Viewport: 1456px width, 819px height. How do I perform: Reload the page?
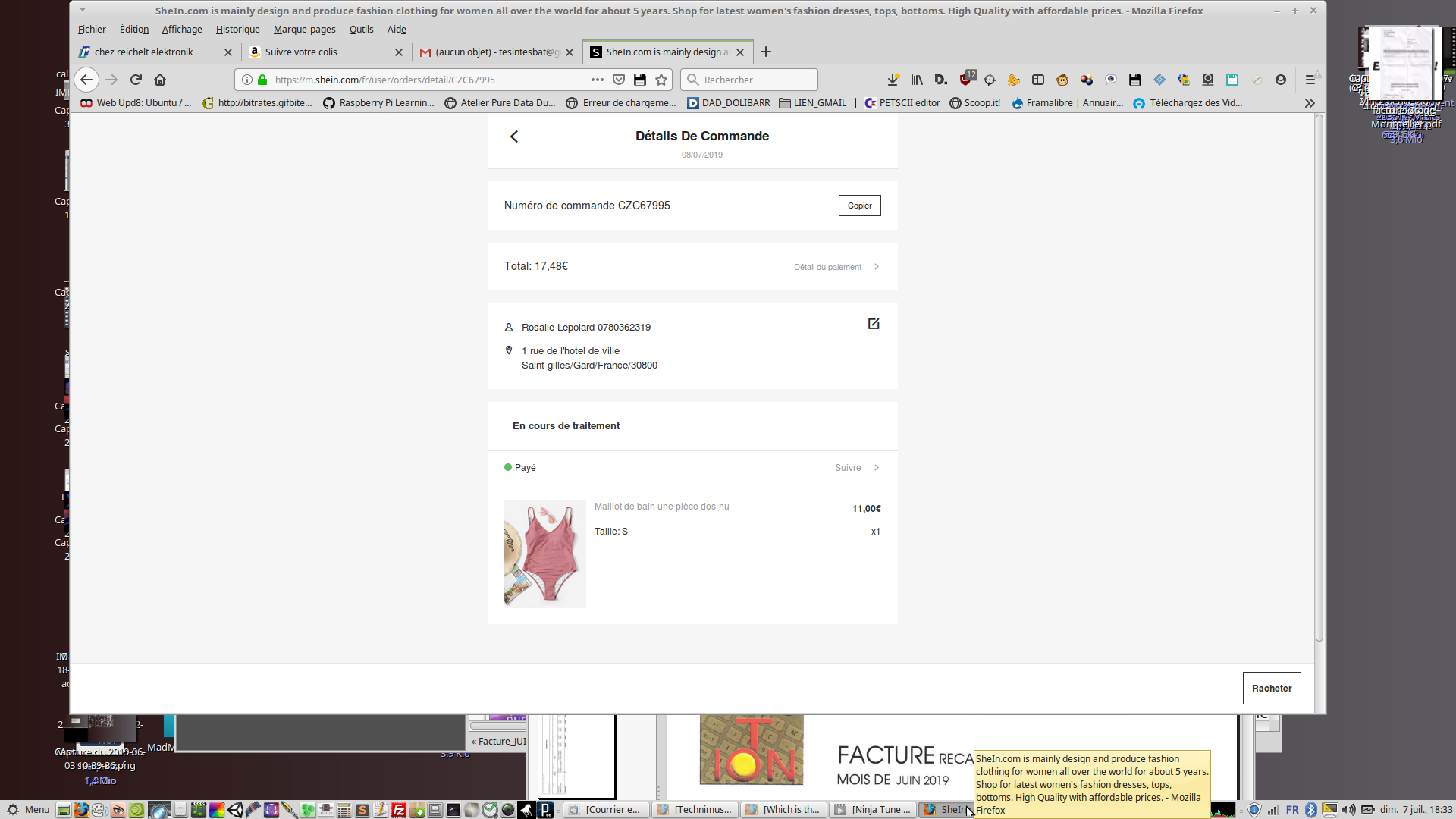(136, 80)
